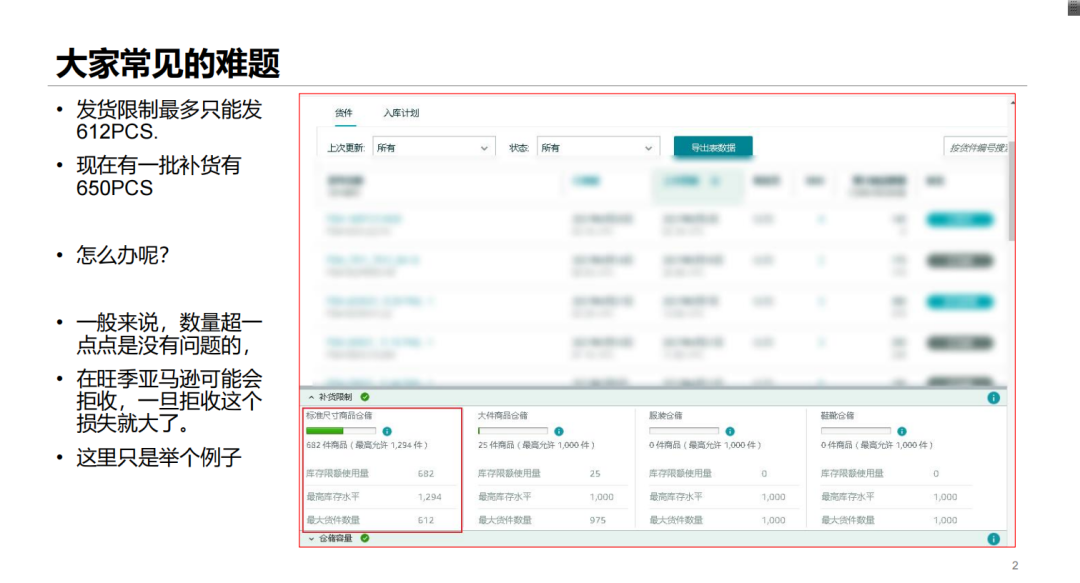This screenshot has height=583, width=1080.
Task: Click the info icon beside the 大件商品仓储 progress bar
Action: 559,431
